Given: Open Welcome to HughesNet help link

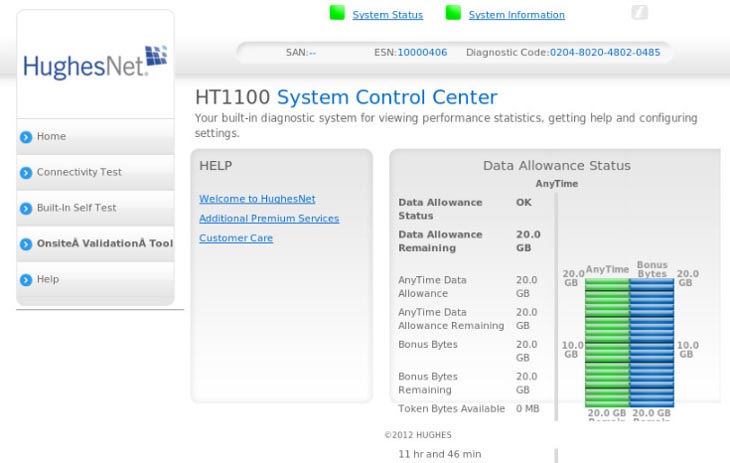Looking at the screenshot, I should (257, 199).
